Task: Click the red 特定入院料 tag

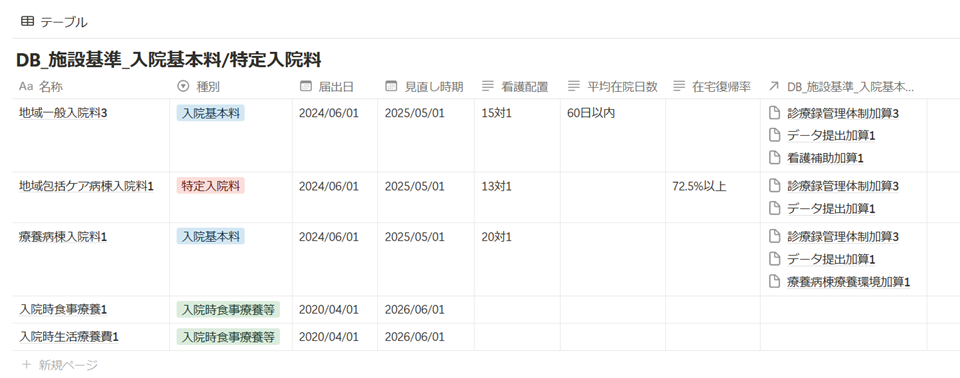Action: coord(211,186)
